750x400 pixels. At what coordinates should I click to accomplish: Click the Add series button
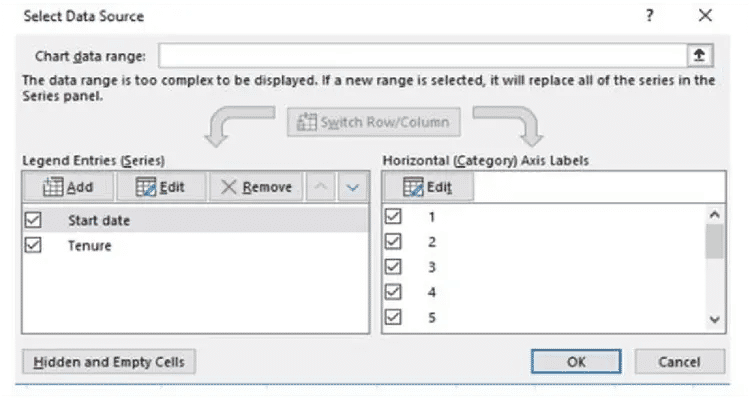pyautogui.click(x=68, y=187)
